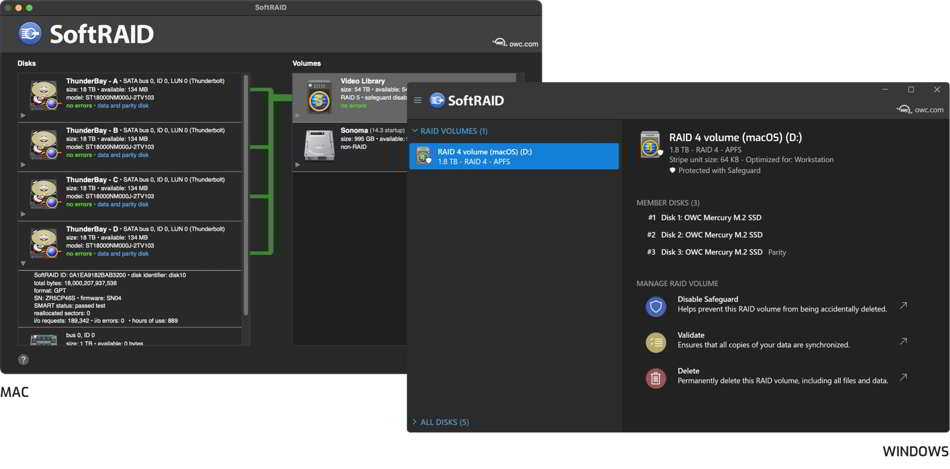Collapse the ThunderBay - D disclosure triangle

click(x=23, y=264)
